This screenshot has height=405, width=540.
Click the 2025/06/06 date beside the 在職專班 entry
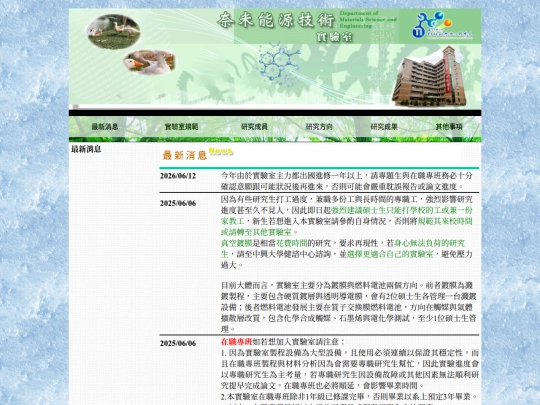[178, 343]
